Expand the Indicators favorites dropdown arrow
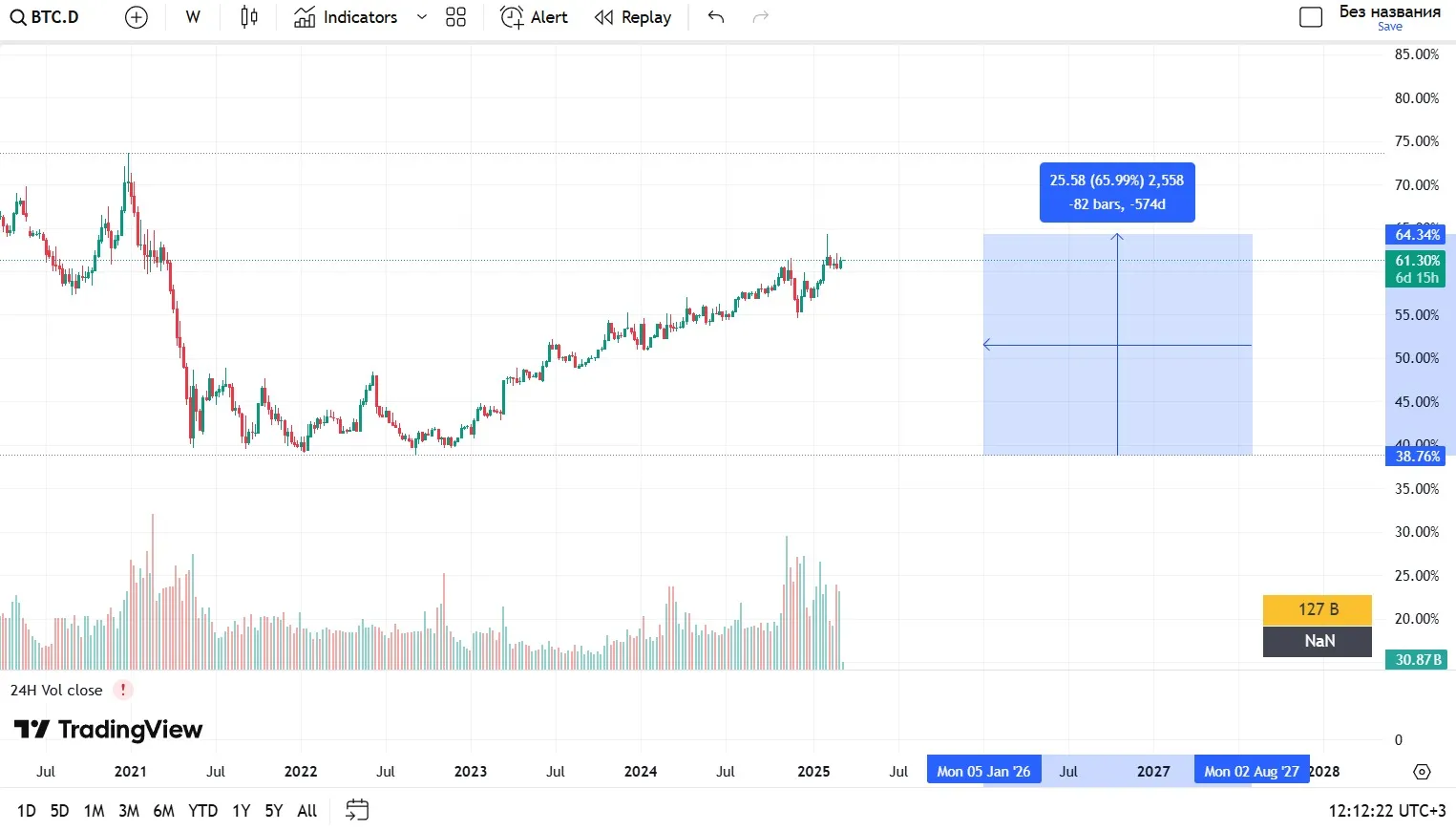Screen dimensions: 1456x831 point(422,17)
